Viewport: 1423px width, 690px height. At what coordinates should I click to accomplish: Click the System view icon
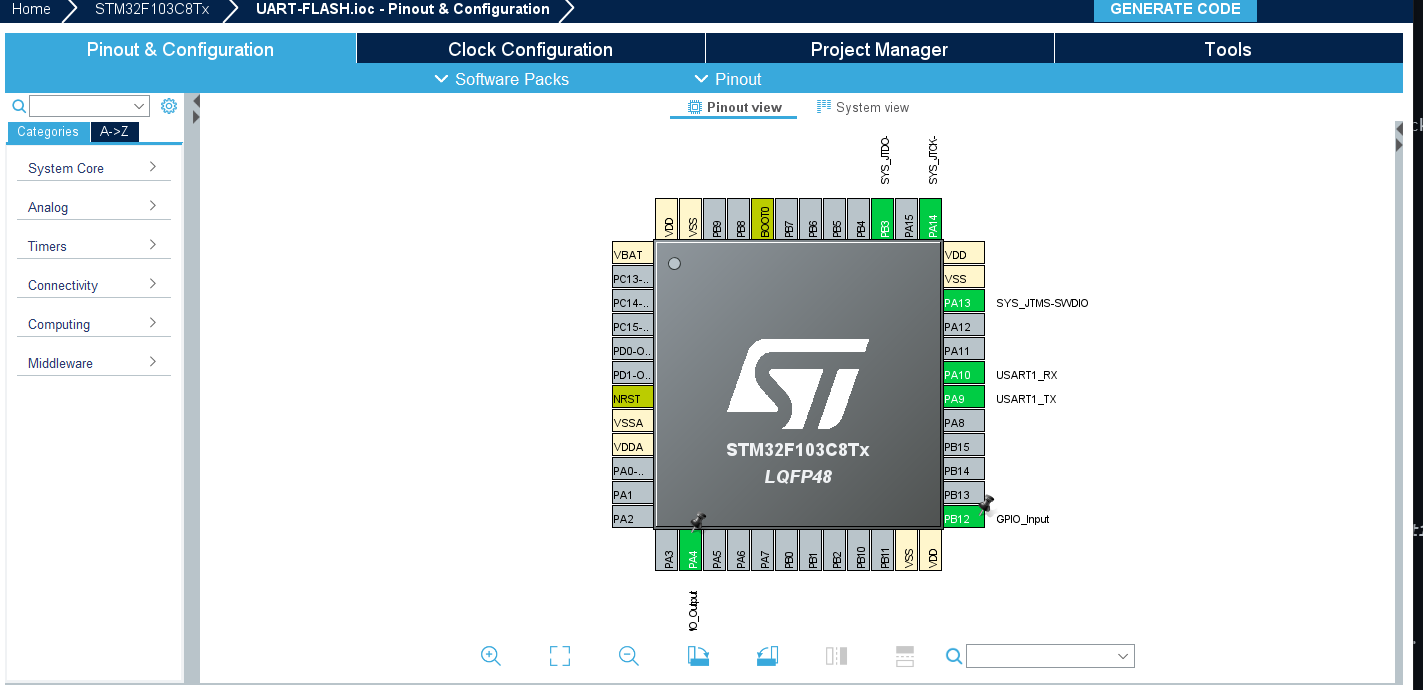pyautogui.click(x=824, y=106)
